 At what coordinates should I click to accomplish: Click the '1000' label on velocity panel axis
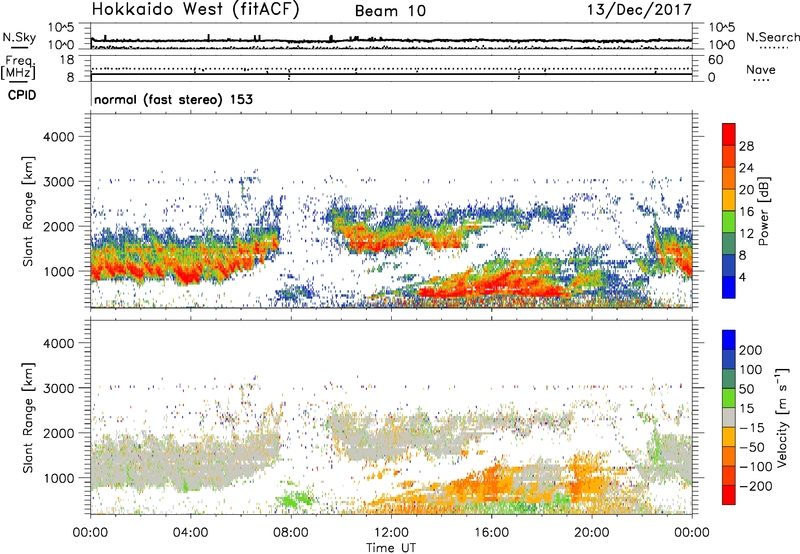[58, 478]
